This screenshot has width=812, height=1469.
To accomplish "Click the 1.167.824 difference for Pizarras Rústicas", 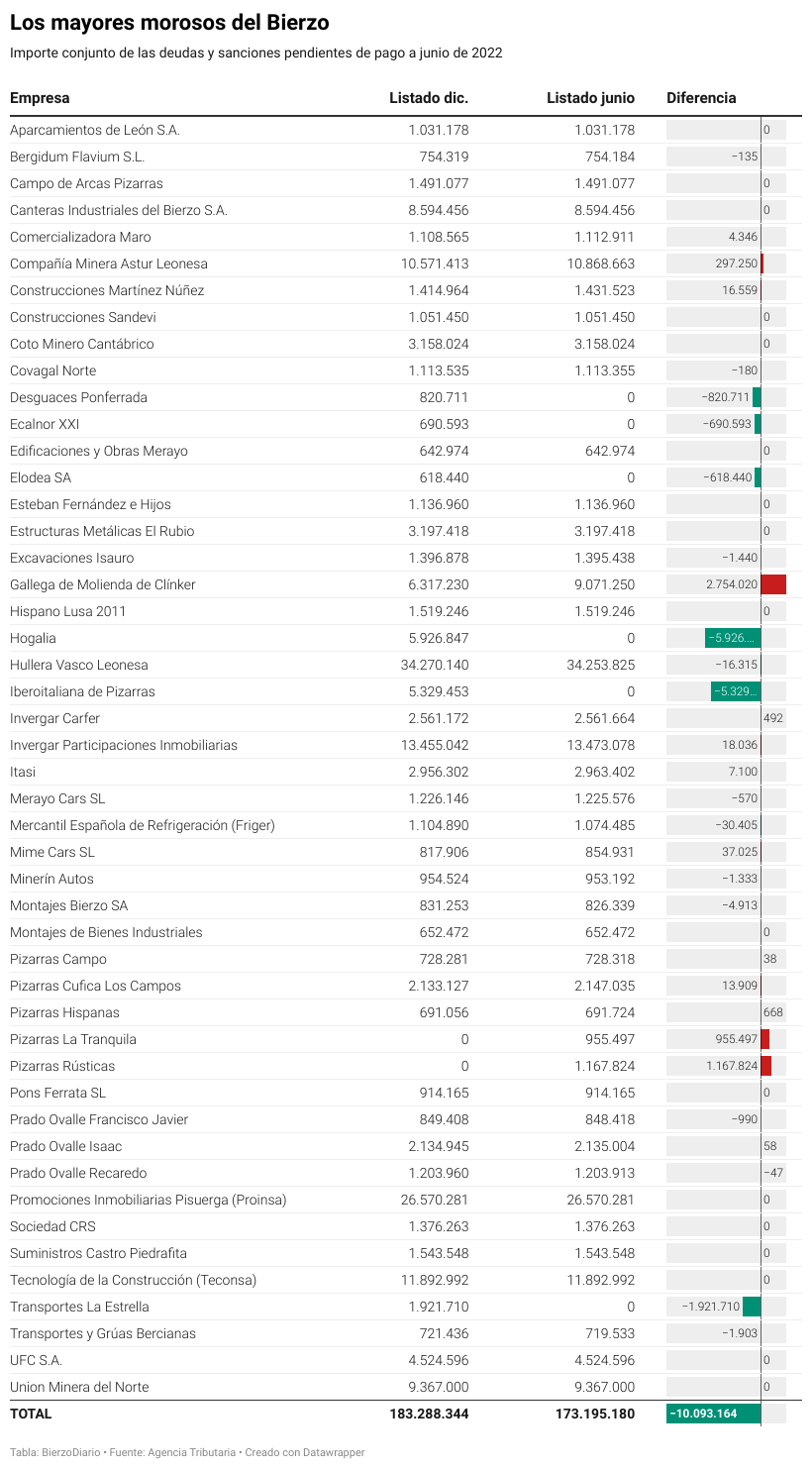I will click(732, 1066).
